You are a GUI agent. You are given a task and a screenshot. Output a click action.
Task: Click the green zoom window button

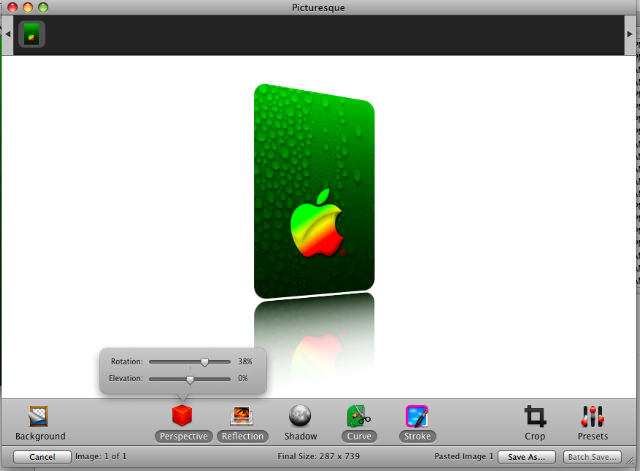(x=43, y=7)
